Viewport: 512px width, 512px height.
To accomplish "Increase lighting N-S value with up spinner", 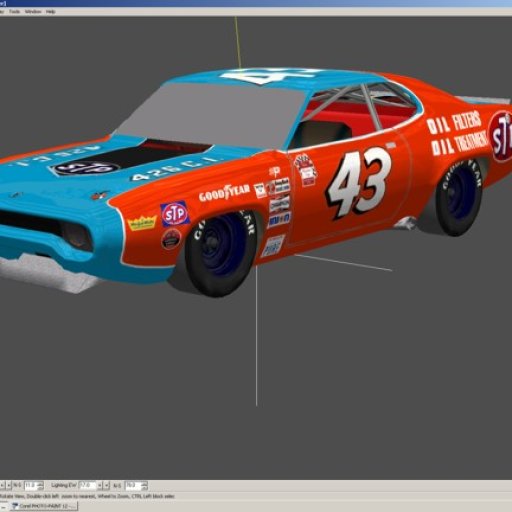I will (x=144, y=484).
